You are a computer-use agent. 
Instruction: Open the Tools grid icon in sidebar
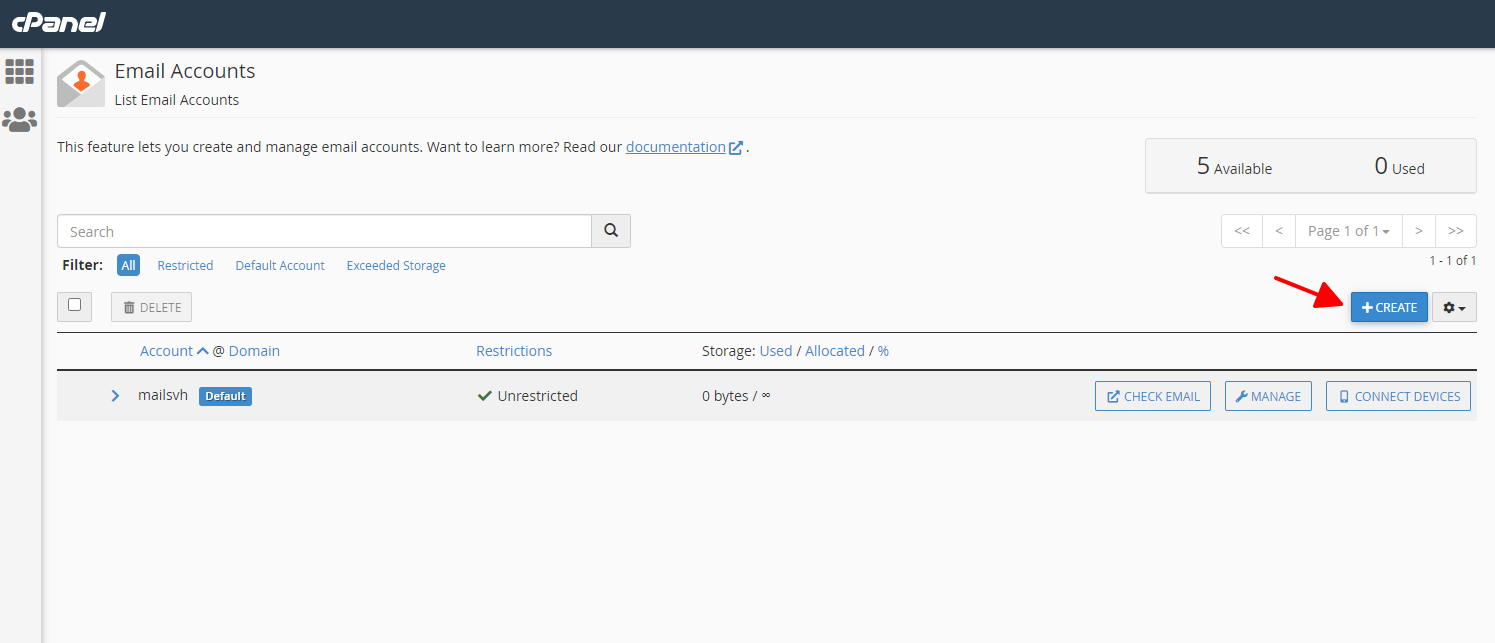pyautogui.click(x=20, y=71)
